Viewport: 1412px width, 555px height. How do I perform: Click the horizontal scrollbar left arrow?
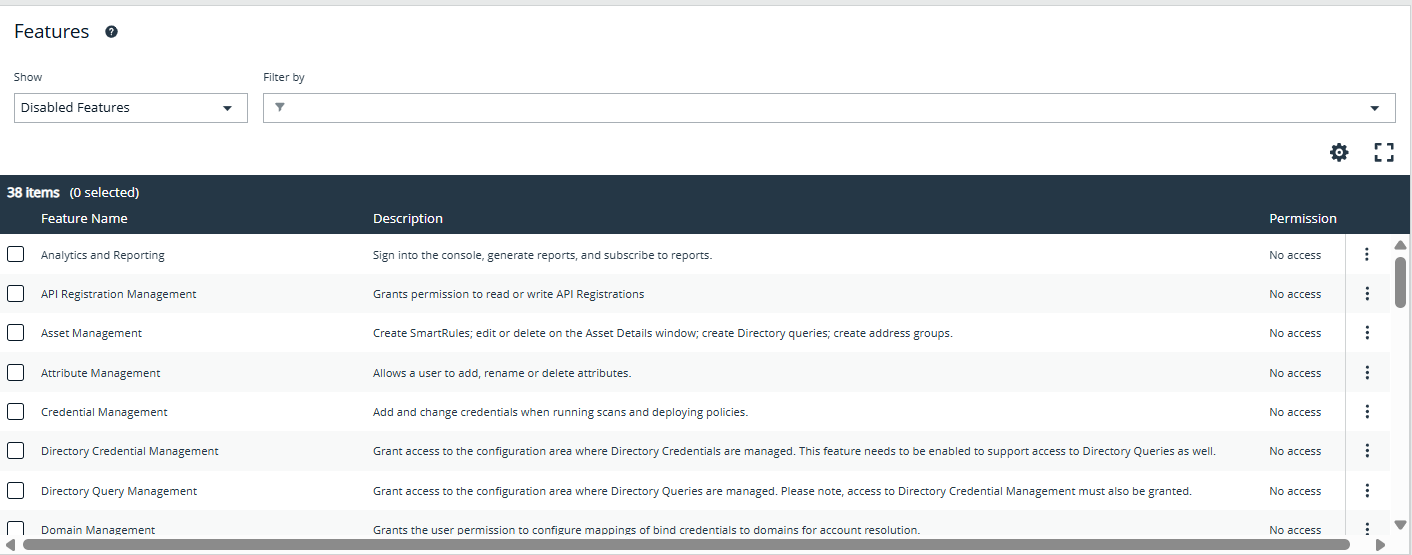[11, 545]
